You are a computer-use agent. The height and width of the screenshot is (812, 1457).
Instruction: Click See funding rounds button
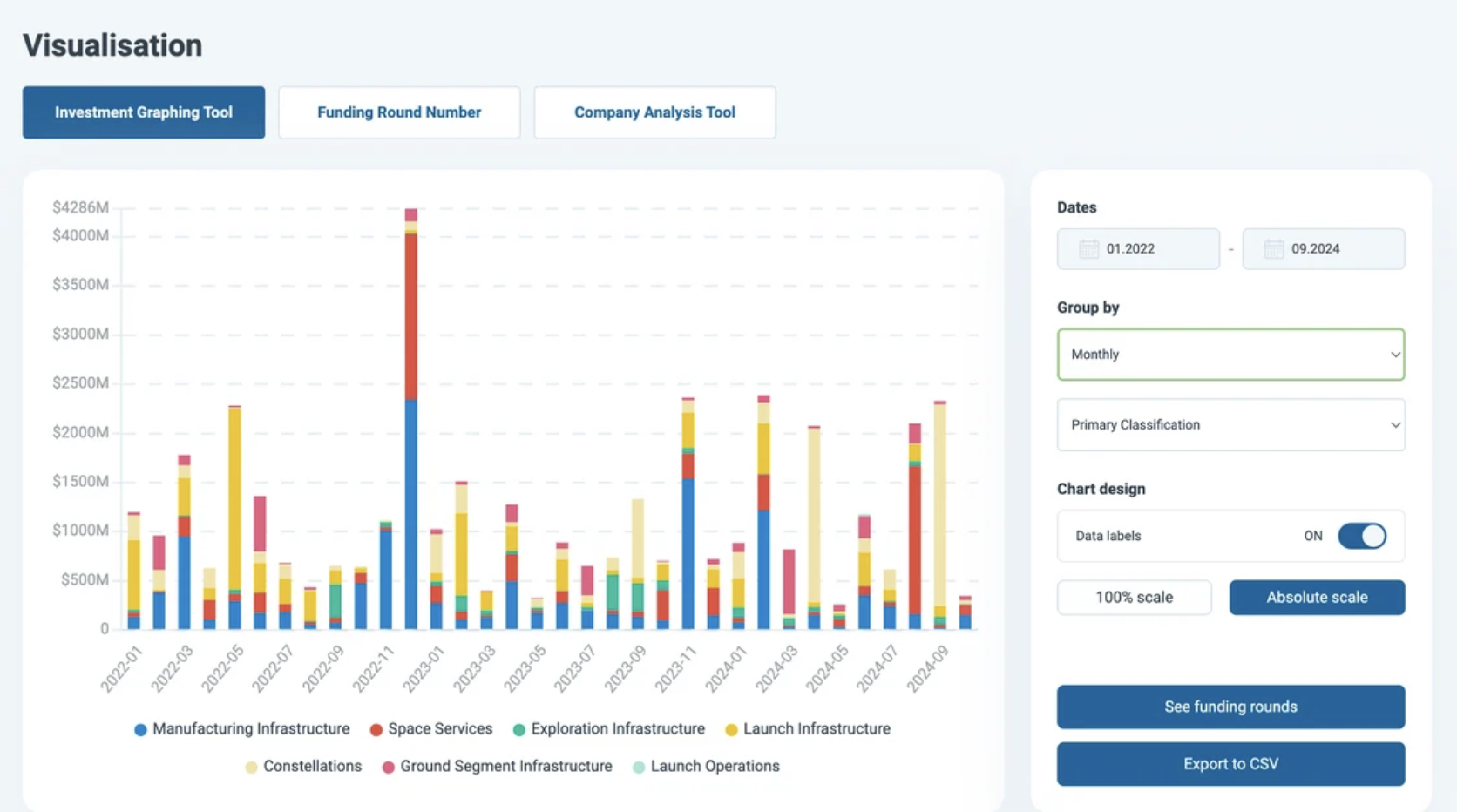[x=1230, y=707]
